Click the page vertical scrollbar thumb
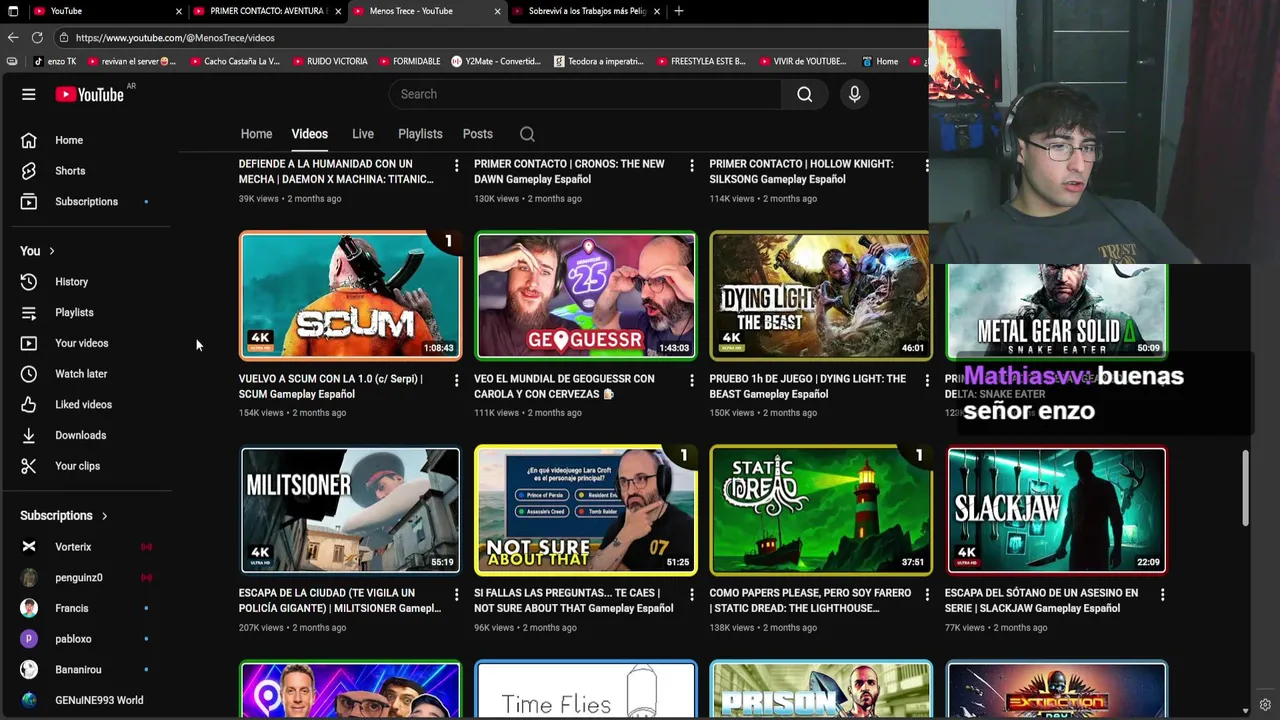 (x=1245, y=487)
